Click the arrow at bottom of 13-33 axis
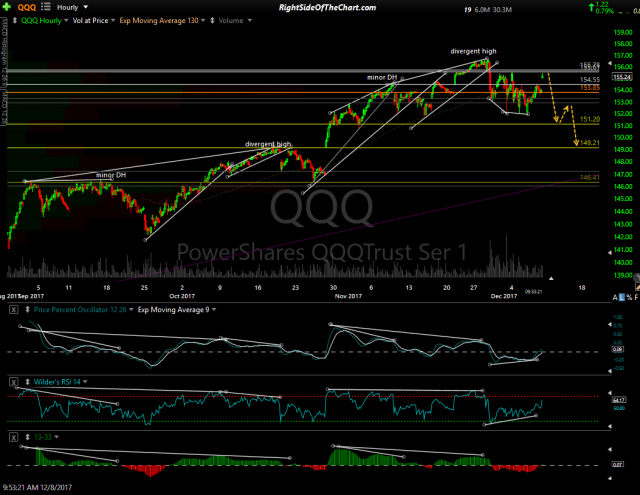Image resolution: width=640 pixels, height=495 pixels. (x=610, y=478)
